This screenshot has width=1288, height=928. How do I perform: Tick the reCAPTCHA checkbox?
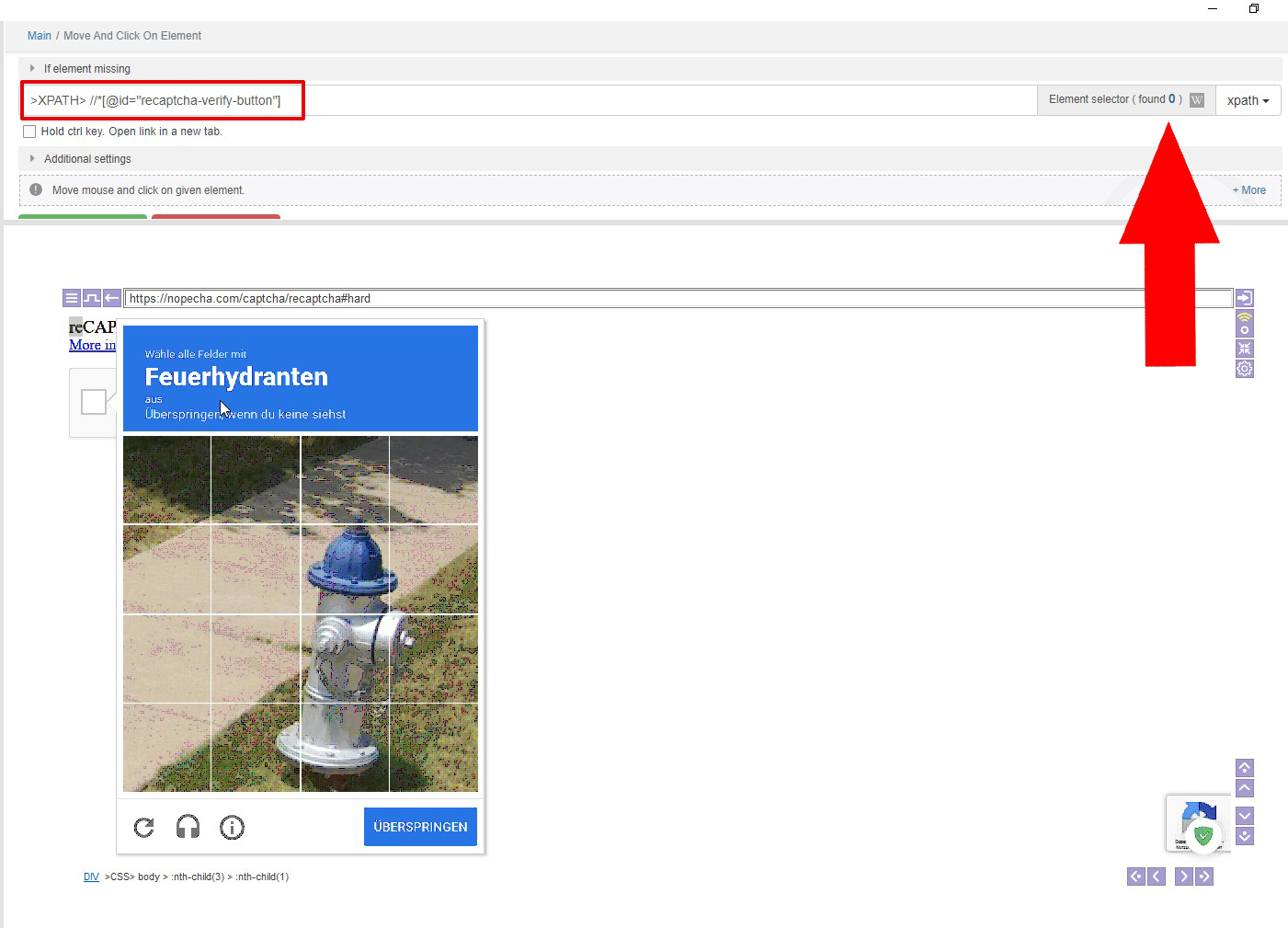[94, 402]
